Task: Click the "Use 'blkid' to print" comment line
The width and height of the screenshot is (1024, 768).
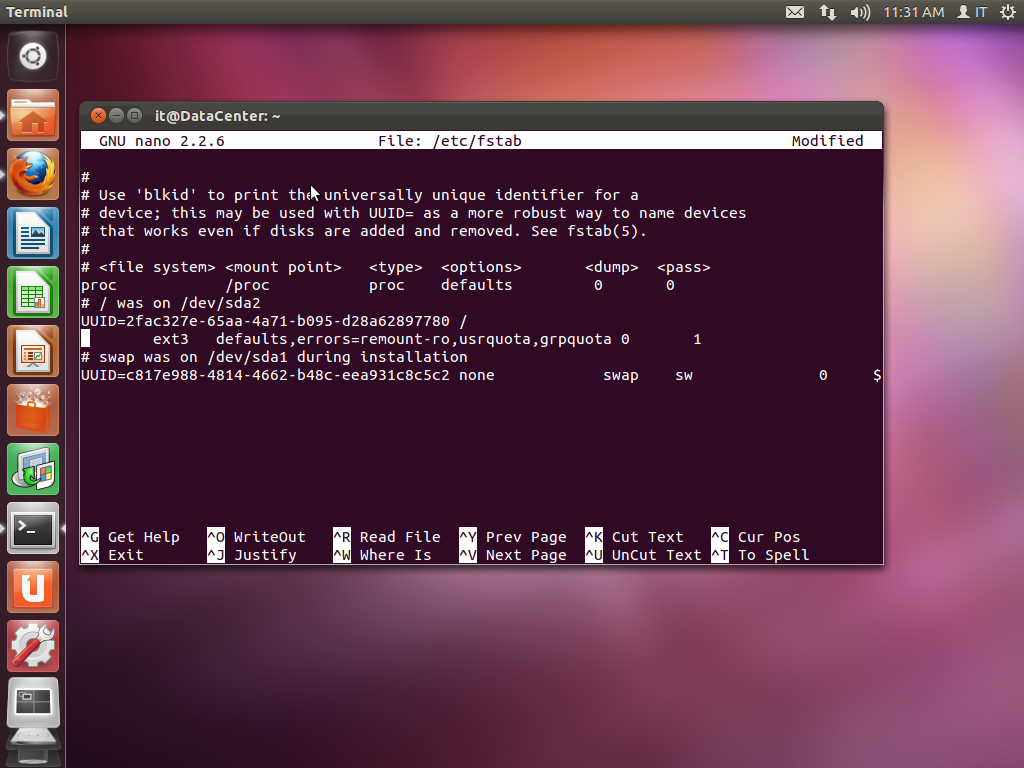Action: (360, 195)
